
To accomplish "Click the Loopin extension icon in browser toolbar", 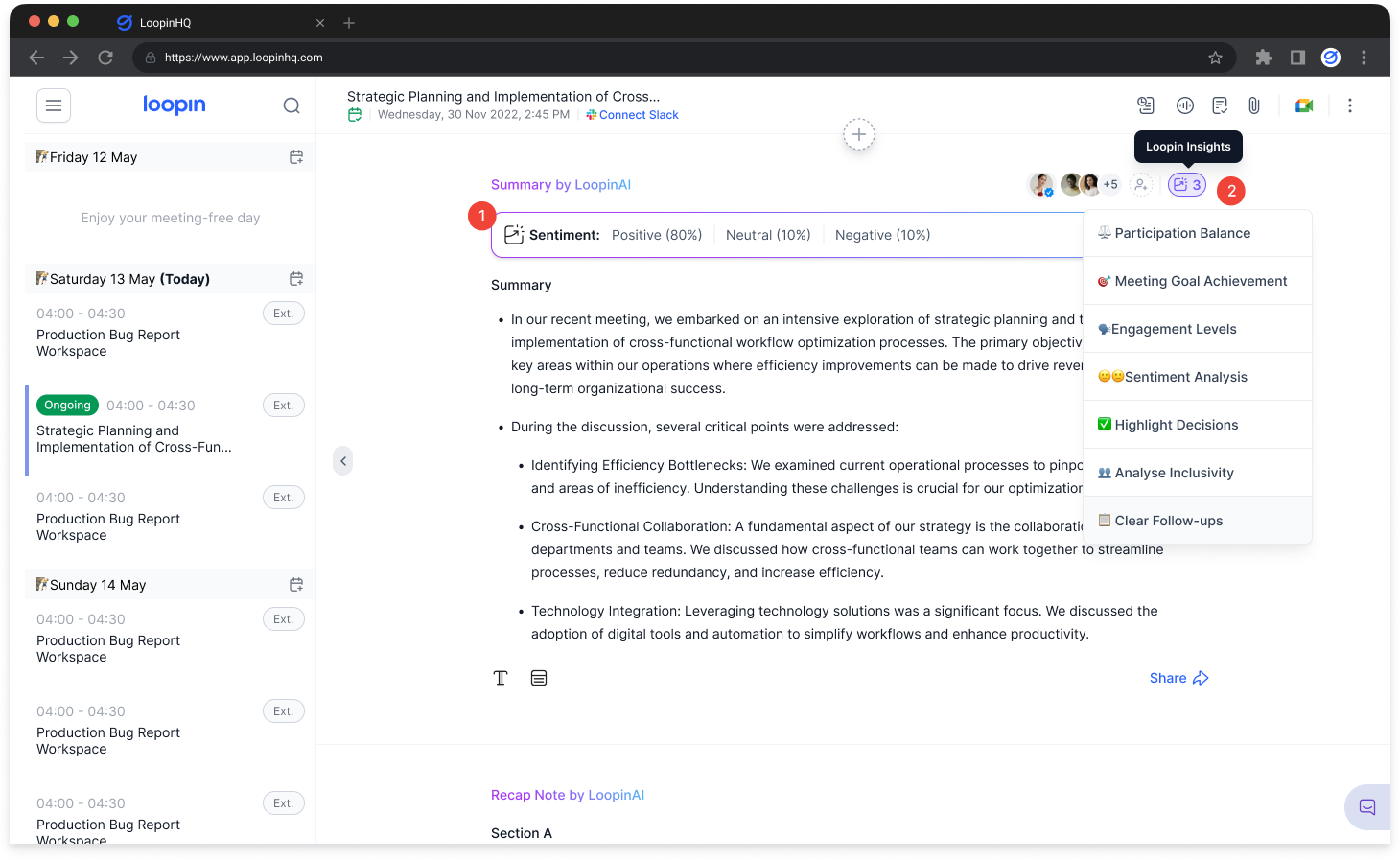I will [x=1331, y=58].
